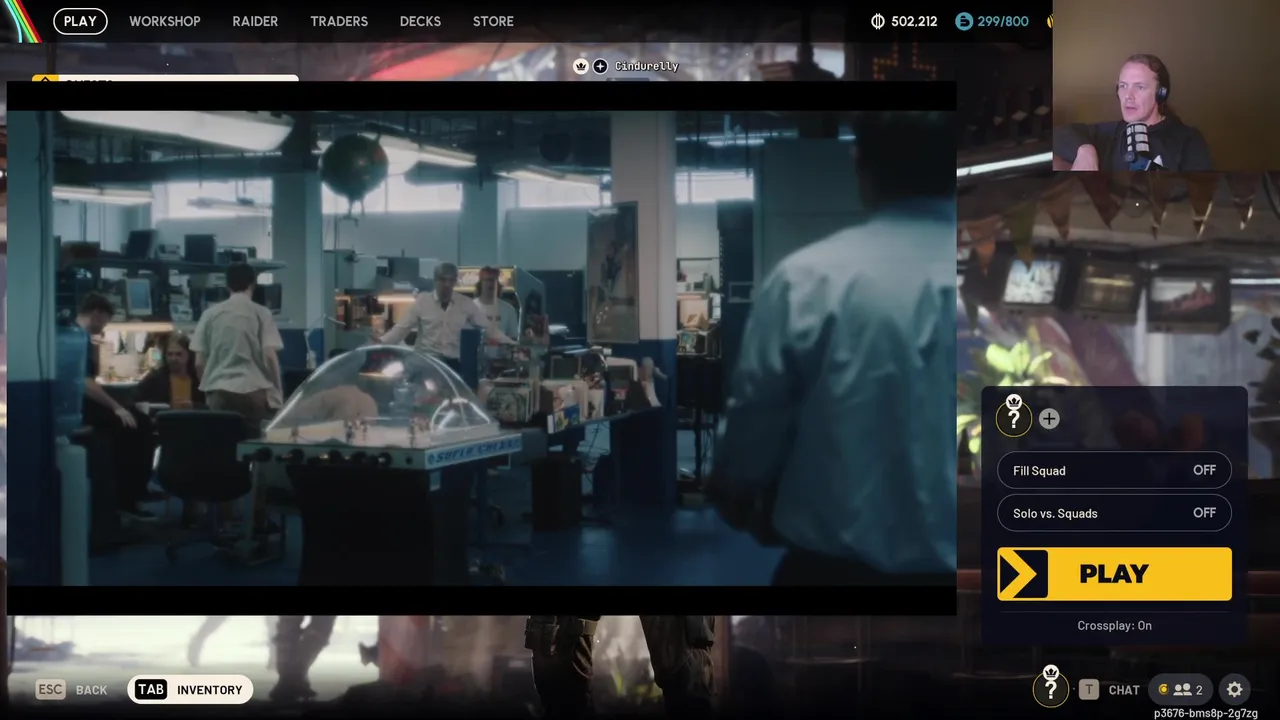Toggle Fill Squad option
The image size is (1280, 720).
(x=1114, y=470)
